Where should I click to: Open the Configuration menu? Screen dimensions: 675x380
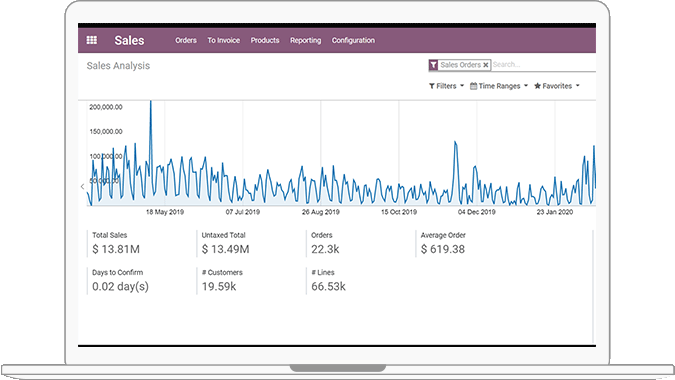[353, 40]
